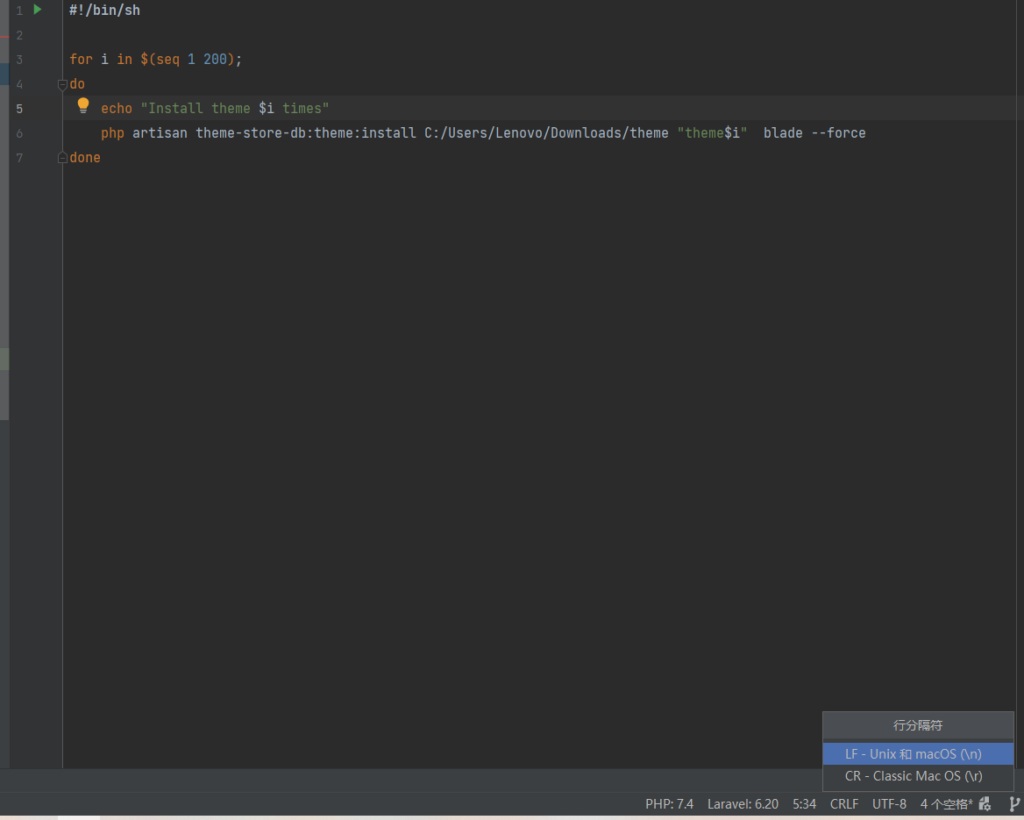1024x820 pixels.
Task: Click line number 6 in the gutter
Action: [x=18, y=133]
